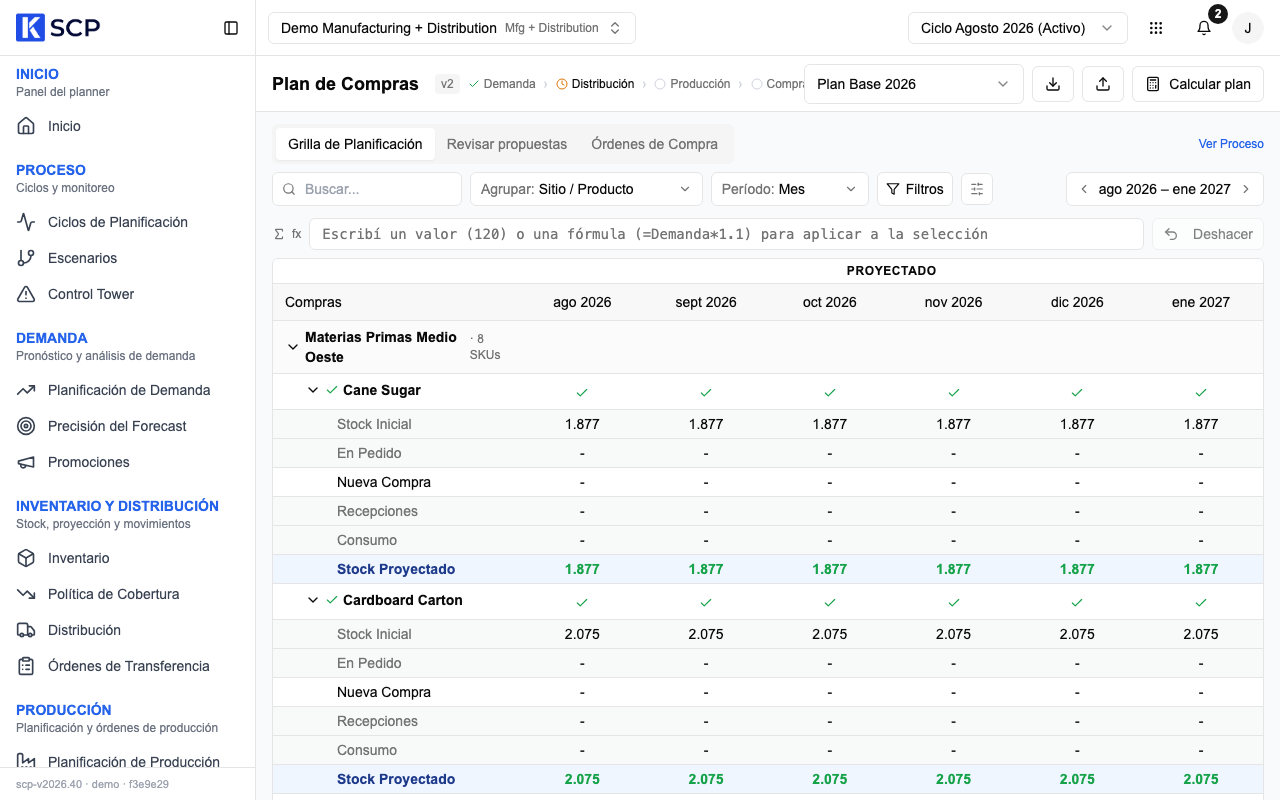Focus the Buscar search field
This screenshot has height=800, width=1280.
(368, 189)
